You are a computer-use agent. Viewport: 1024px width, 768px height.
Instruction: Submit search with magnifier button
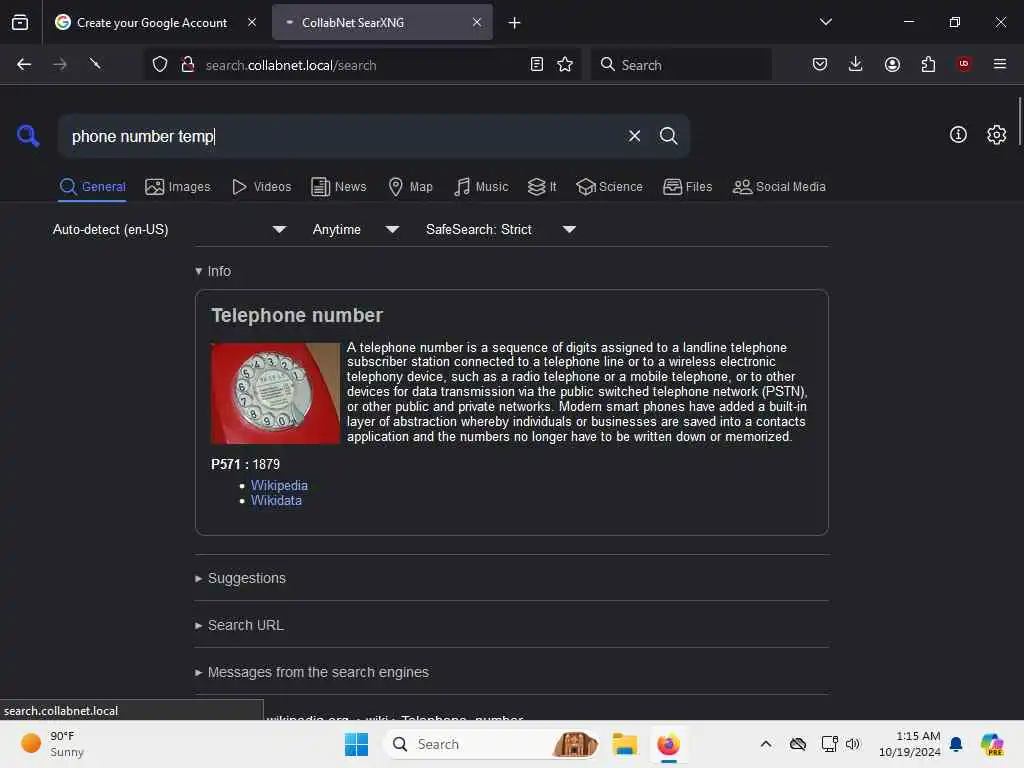[x=668, y=136]
